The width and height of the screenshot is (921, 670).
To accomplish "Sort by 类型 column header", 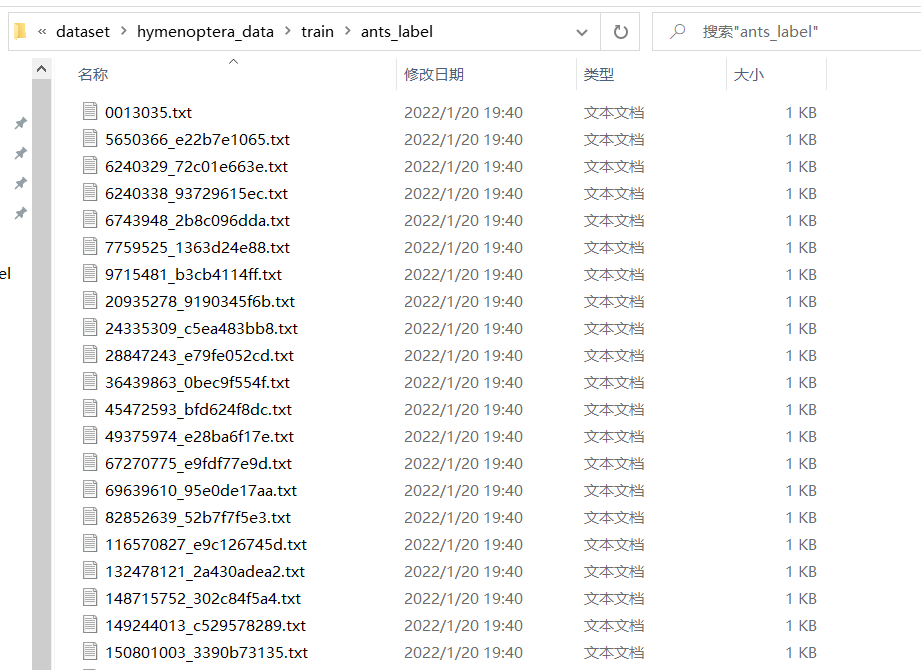I will tap(599, 75).
